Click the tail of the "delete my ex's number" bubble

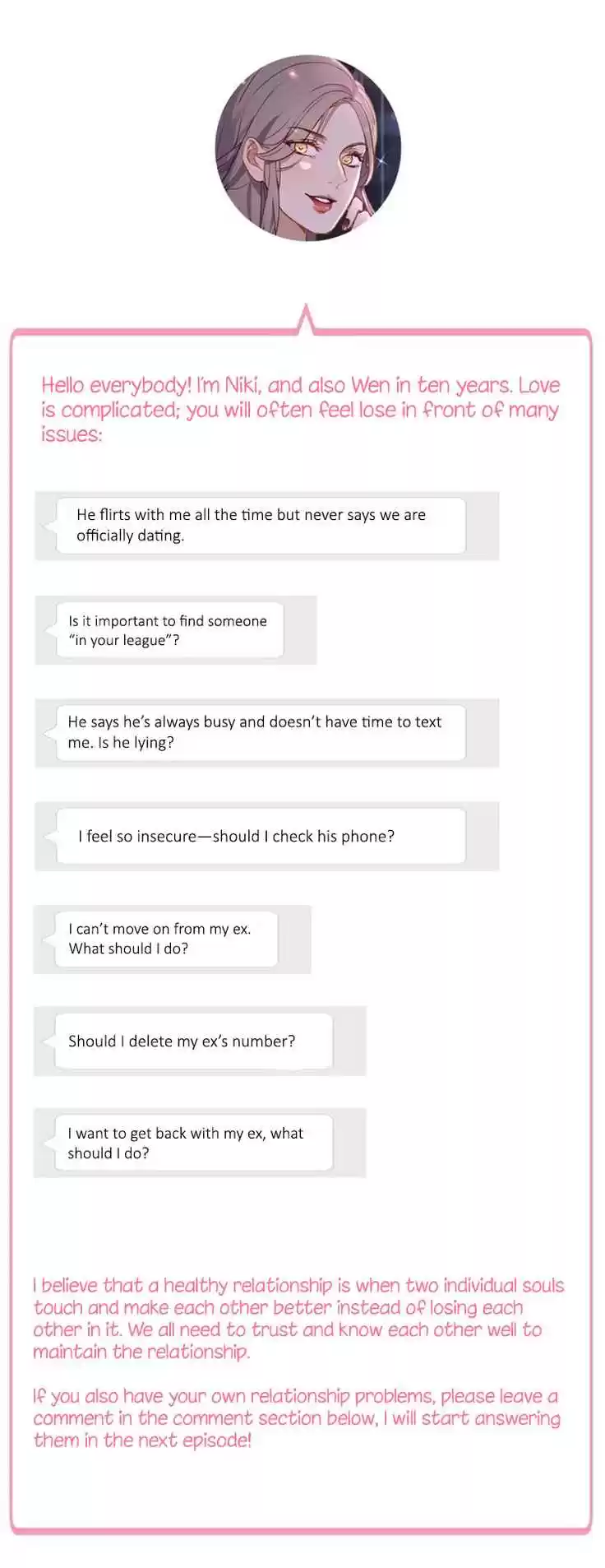click(x=49, y=1041)
